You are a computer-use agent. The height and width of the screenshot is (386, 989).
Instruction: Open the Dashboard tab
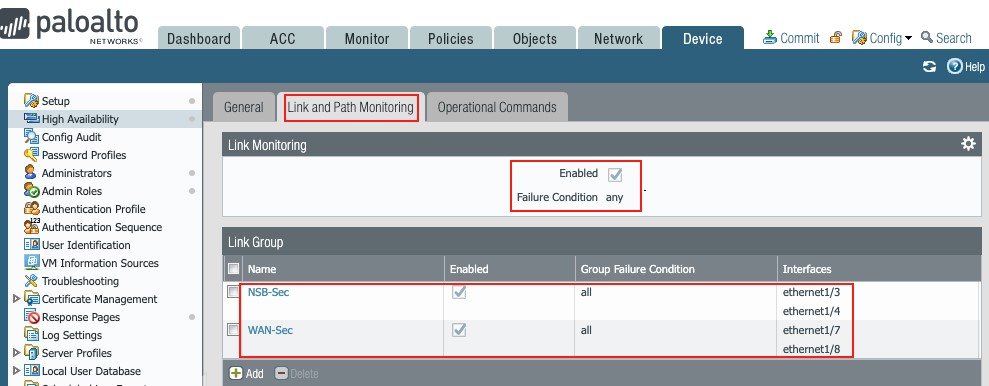[199, 38]
